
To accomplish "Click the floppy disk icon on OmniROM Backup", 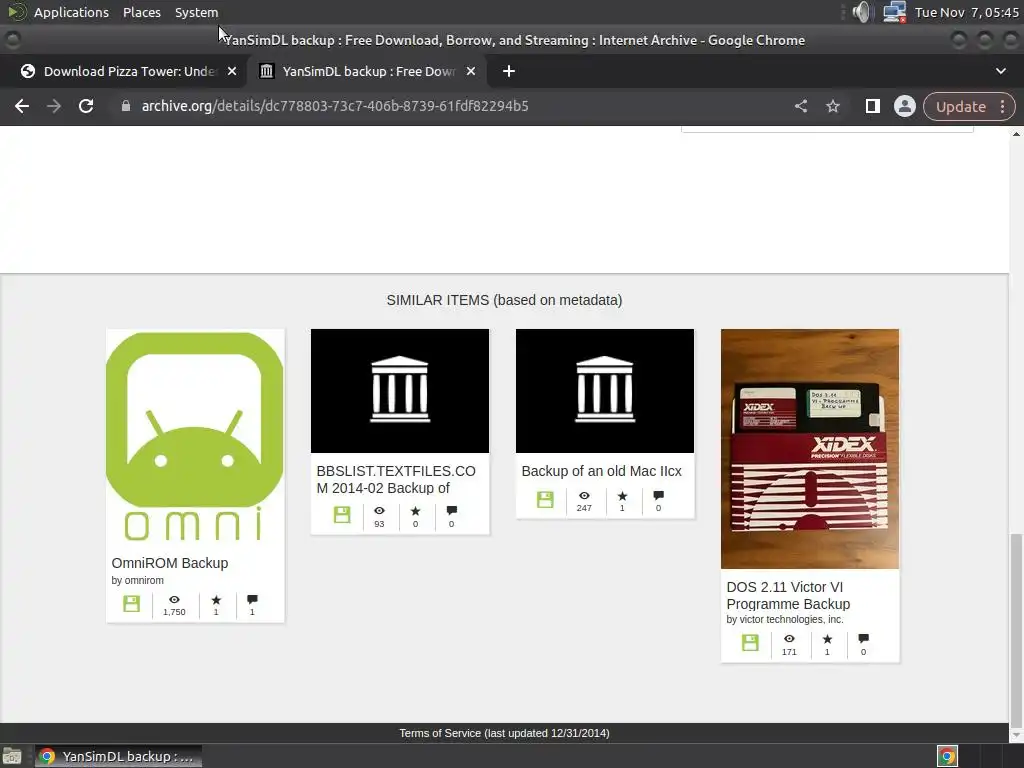I will [131, 603].
